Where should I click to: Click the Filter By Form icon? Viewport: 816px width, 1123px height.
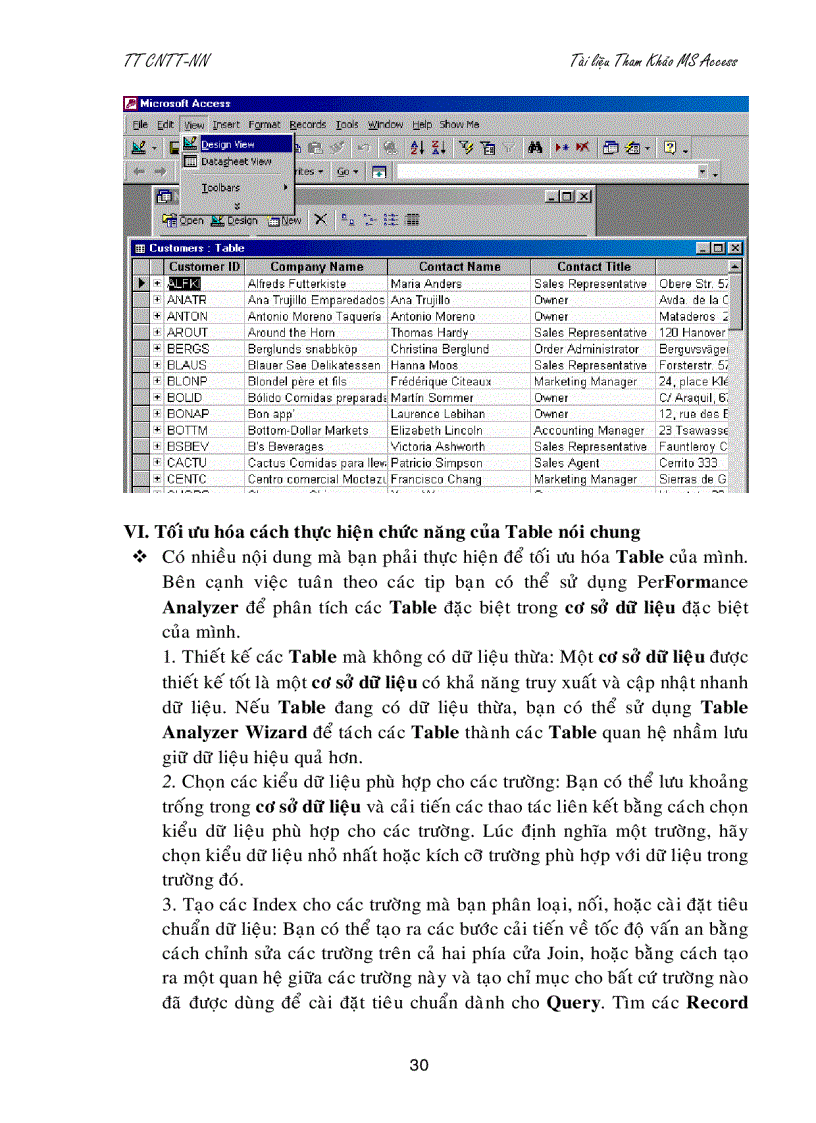click(x=489, y=148)
